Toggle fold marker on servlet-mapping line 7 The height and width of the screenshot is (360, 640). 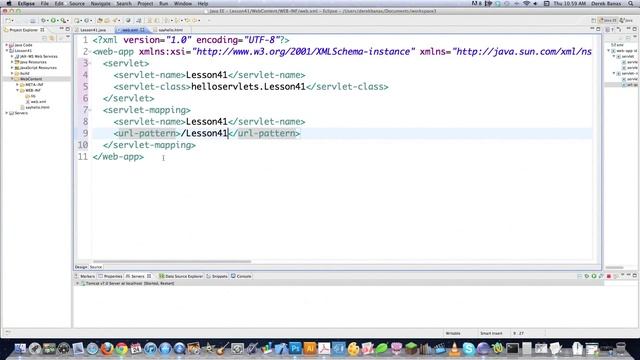coord(90,110)
